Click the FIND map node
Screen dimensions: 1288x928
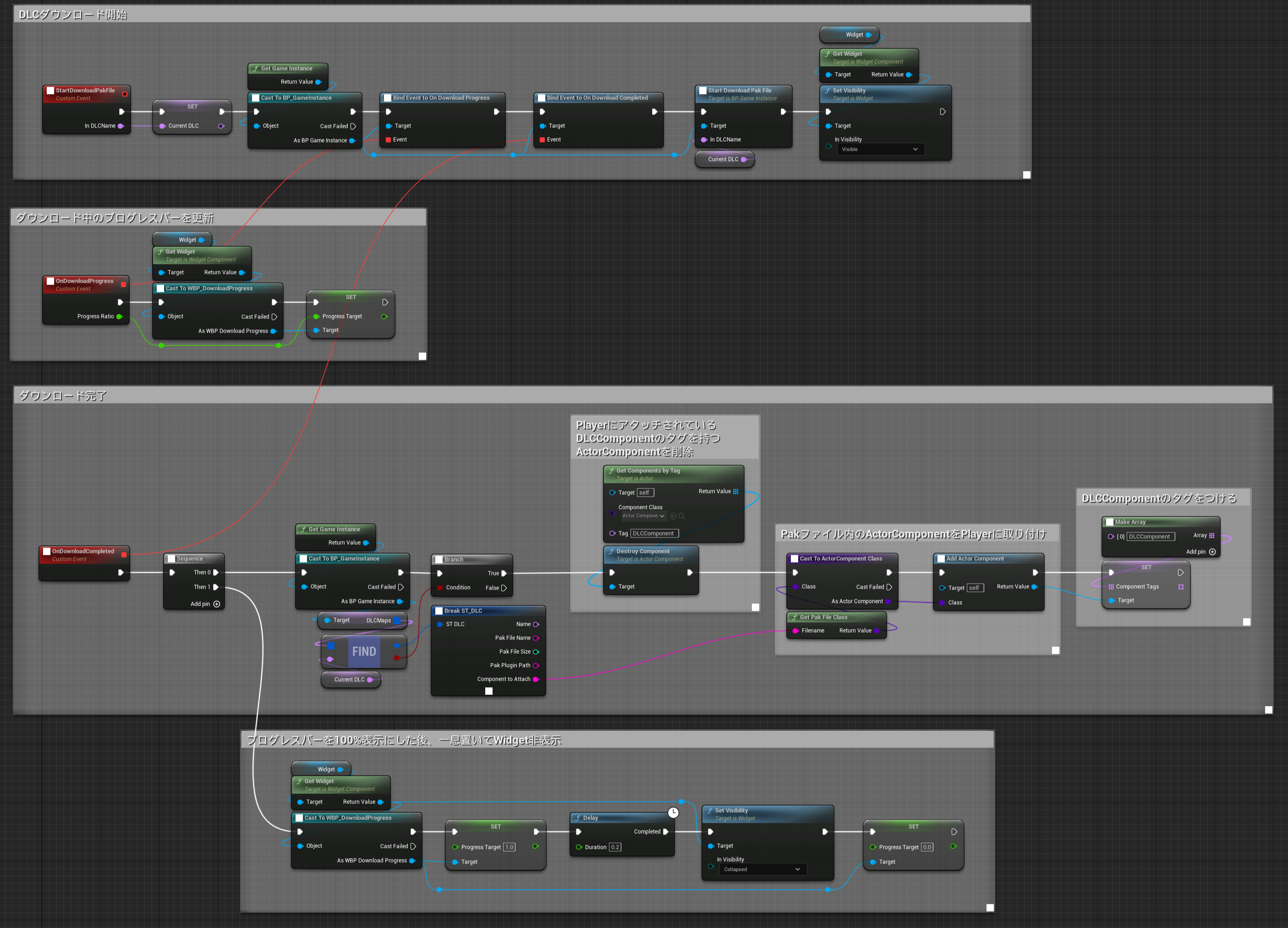tap(364, 652)
